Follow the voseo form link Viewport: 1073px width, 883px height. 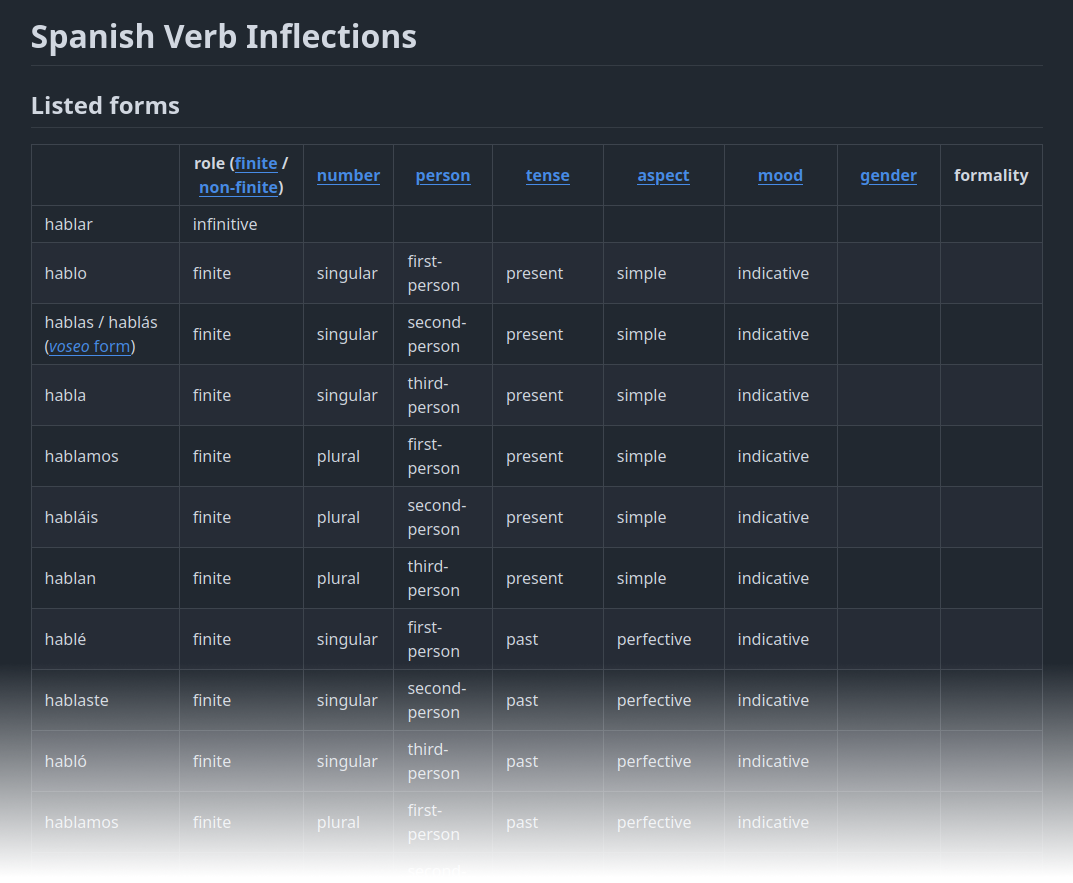[89, 346]
